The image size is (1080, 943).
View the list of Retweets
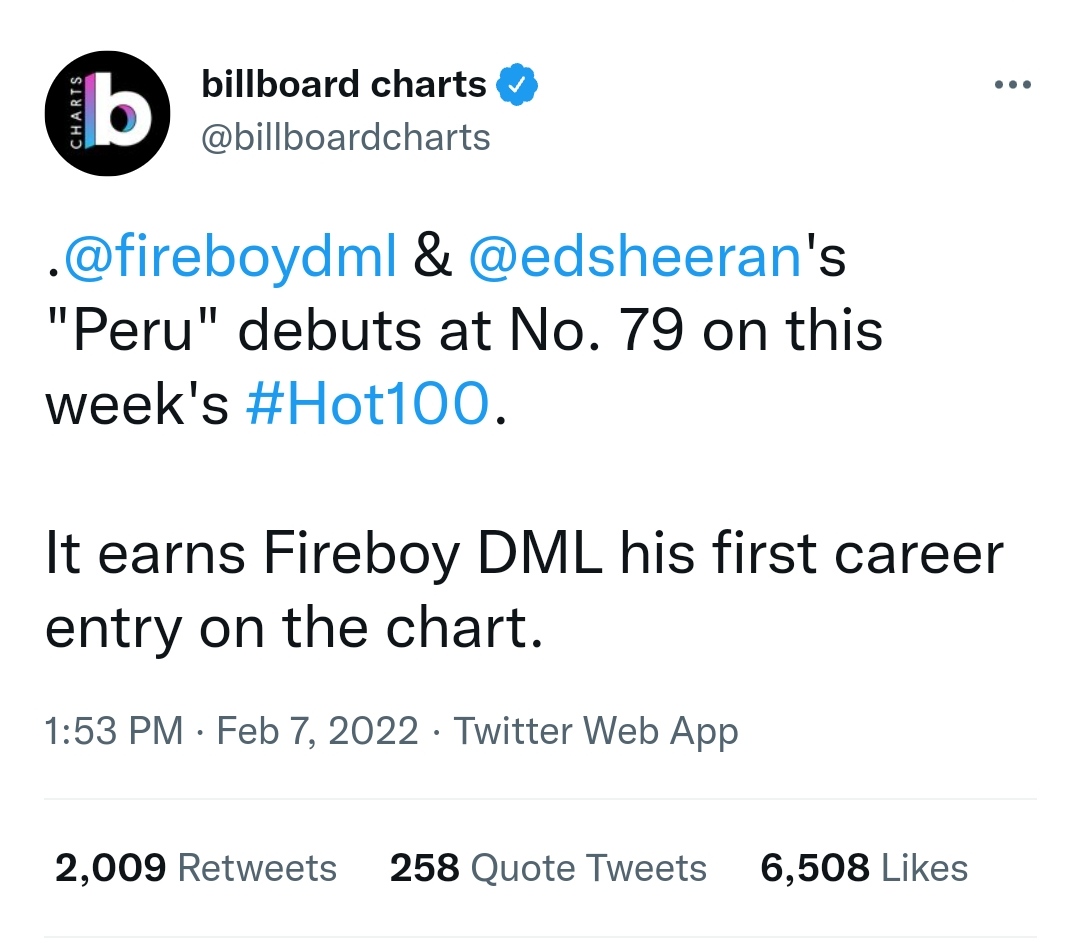tap(257, 868)
